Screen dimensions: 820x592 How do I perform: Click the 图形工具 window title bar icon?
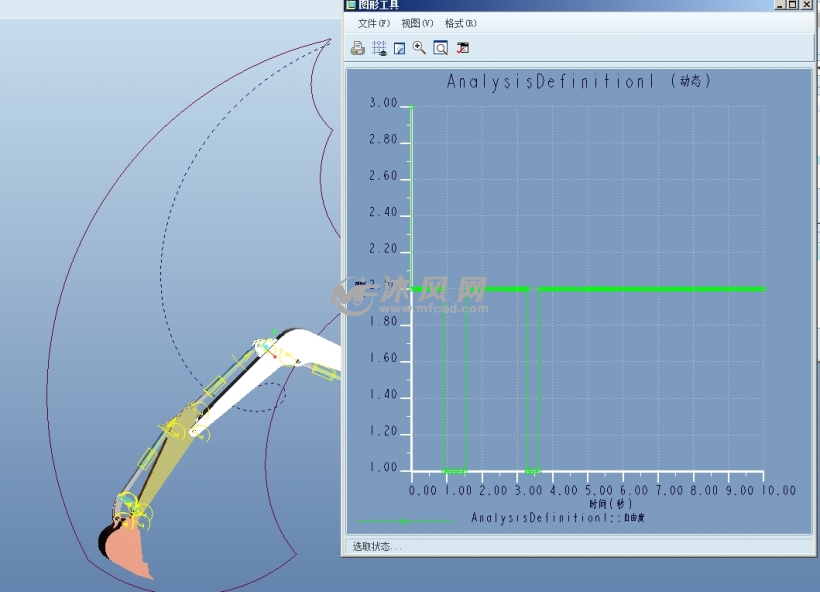(x=351, y=5)
